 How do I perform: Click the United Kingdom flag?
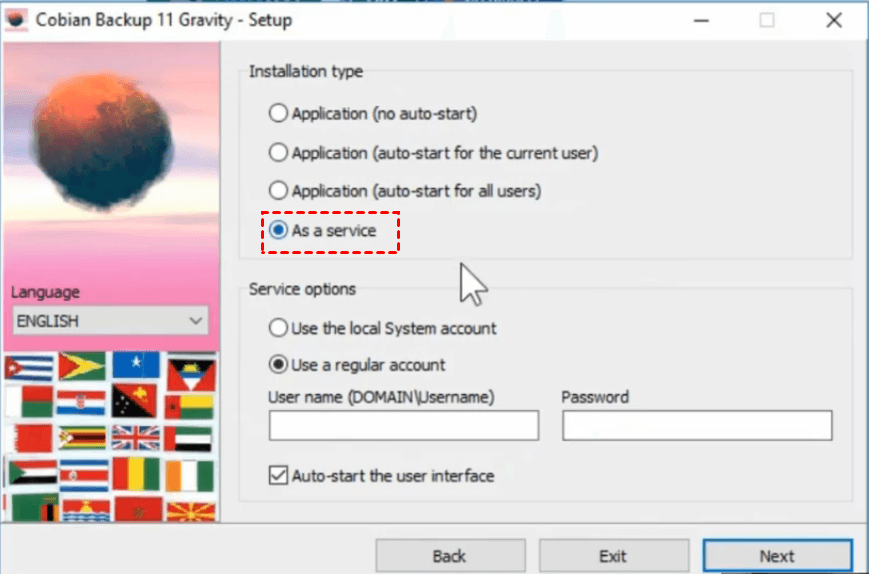click(135, 438)
